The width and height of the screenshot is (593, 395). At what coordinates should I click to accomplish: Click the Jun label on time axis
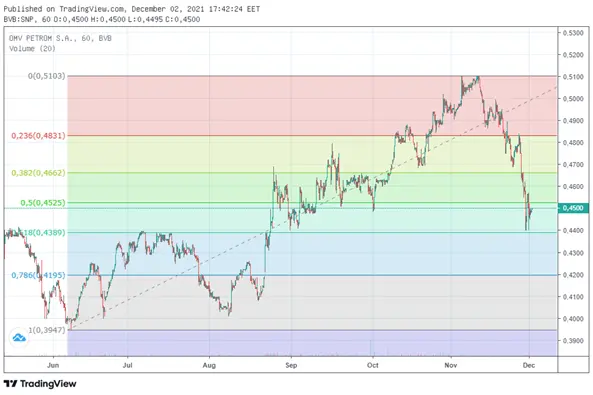tap(53, 365)
